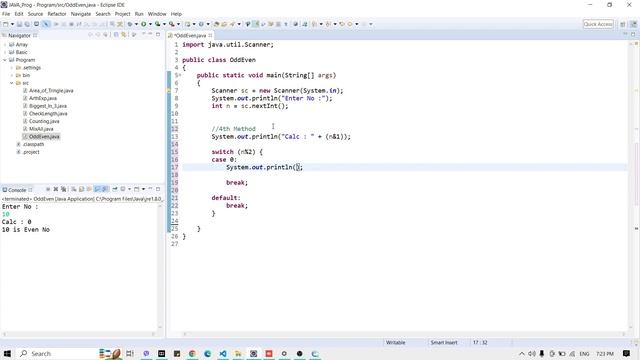Click the Debug bug icon in toolbar

(x=130, y=24)
